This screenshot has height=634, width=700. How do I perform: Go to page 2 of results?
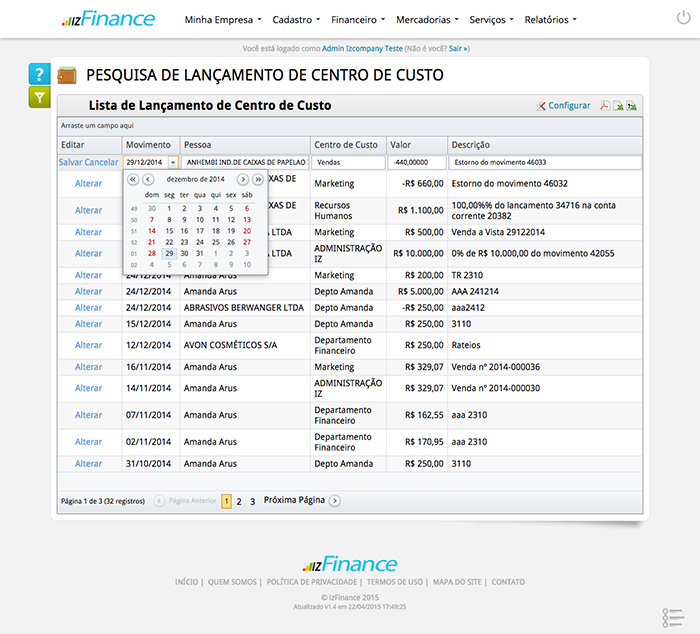click(x=239, y=501)
